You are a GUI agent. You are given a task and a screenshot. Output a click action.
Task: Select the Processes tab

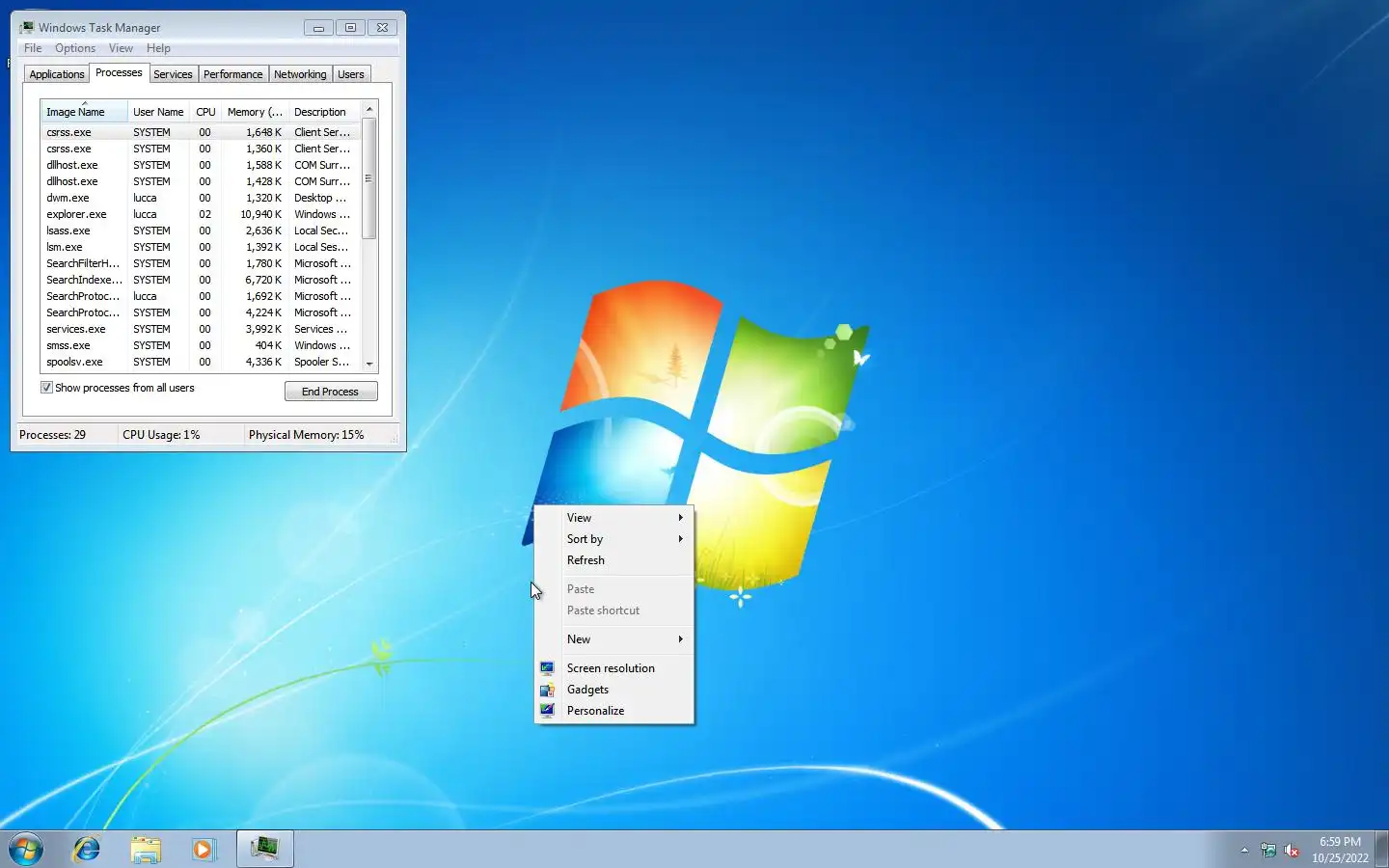click(x=119, y=72)
